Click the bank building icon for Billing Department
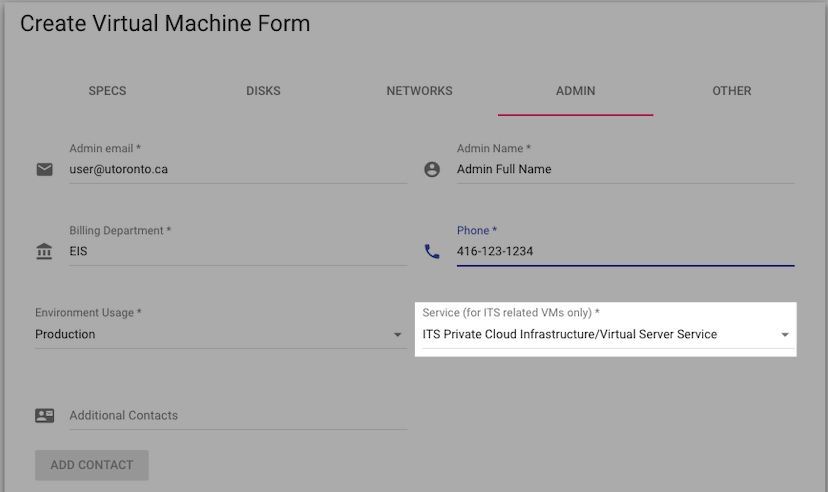 (44, 251)
